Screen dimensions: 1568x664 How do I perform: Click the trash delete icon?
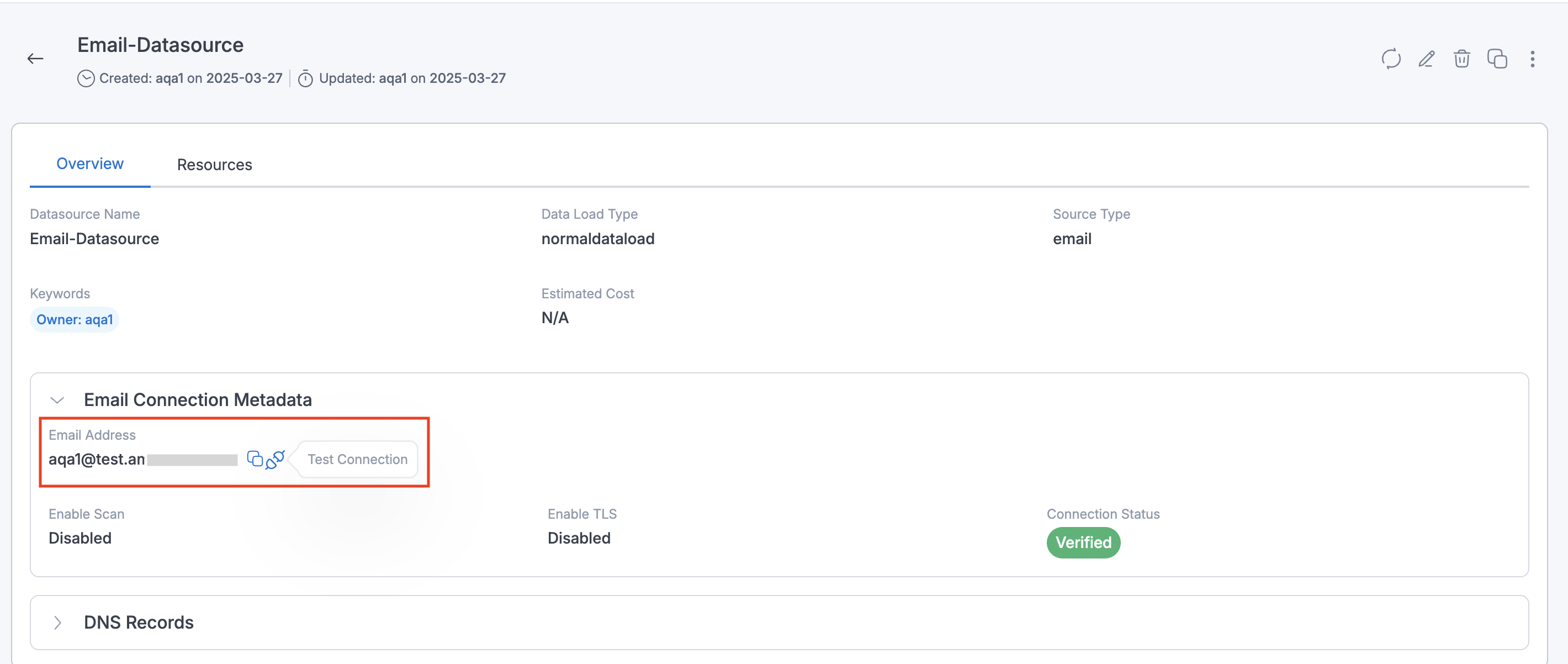[x=1461, y=59]
